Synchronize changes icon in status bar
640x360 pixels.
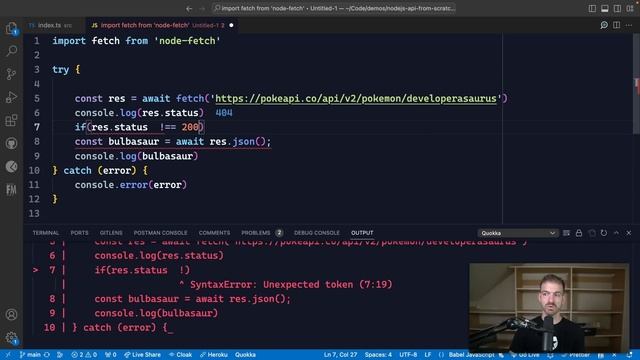(47, 355)
